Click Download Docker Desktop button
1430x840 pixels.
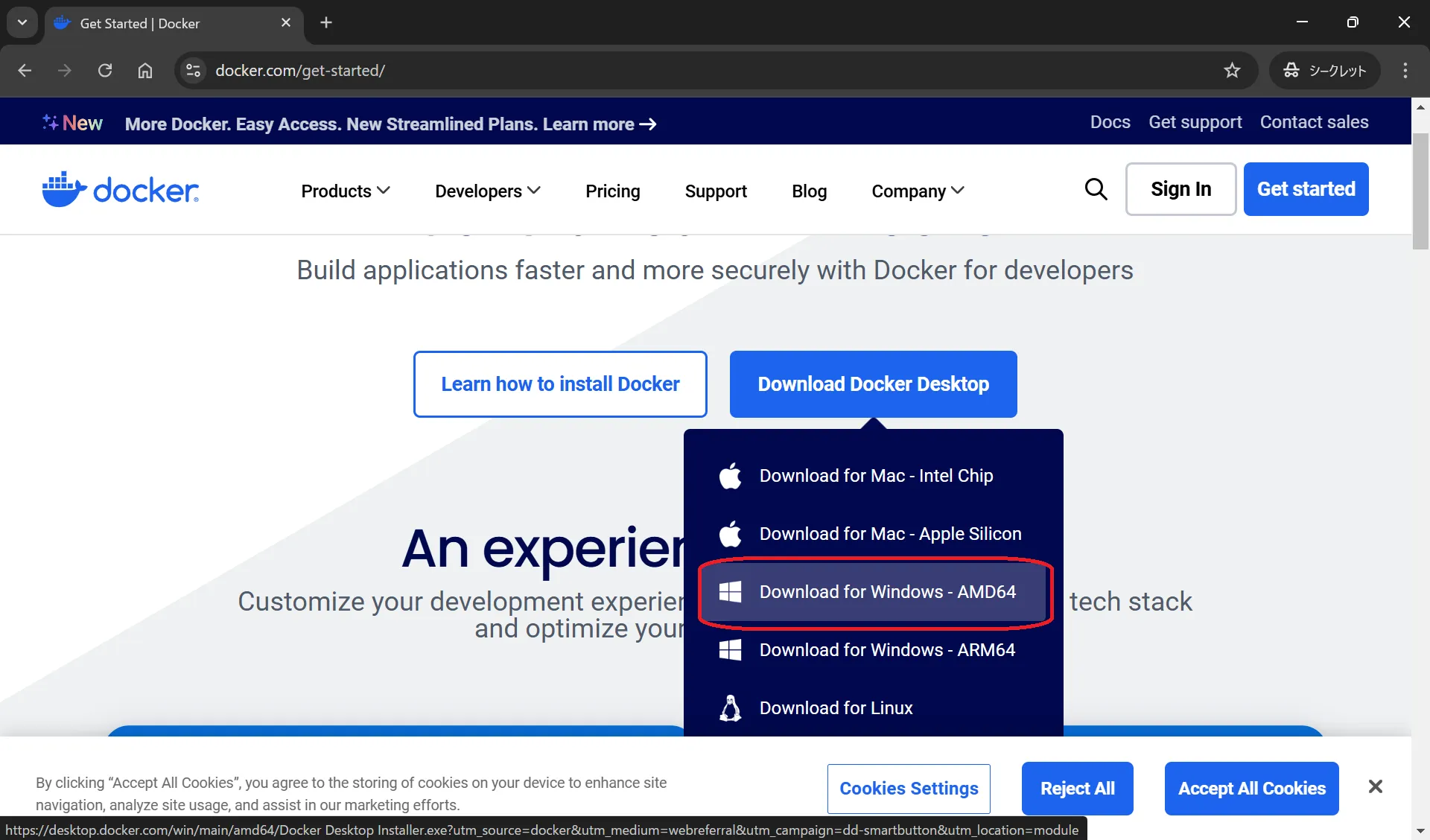(x=873, y=384)
